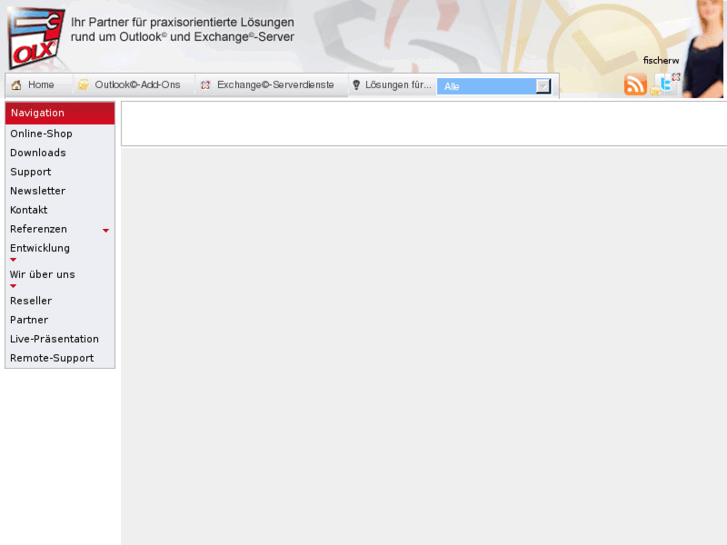The height and width of the screenshot is (545, 727).
Task: Click the Exchange Serverdienste icon
Action: 205,85
